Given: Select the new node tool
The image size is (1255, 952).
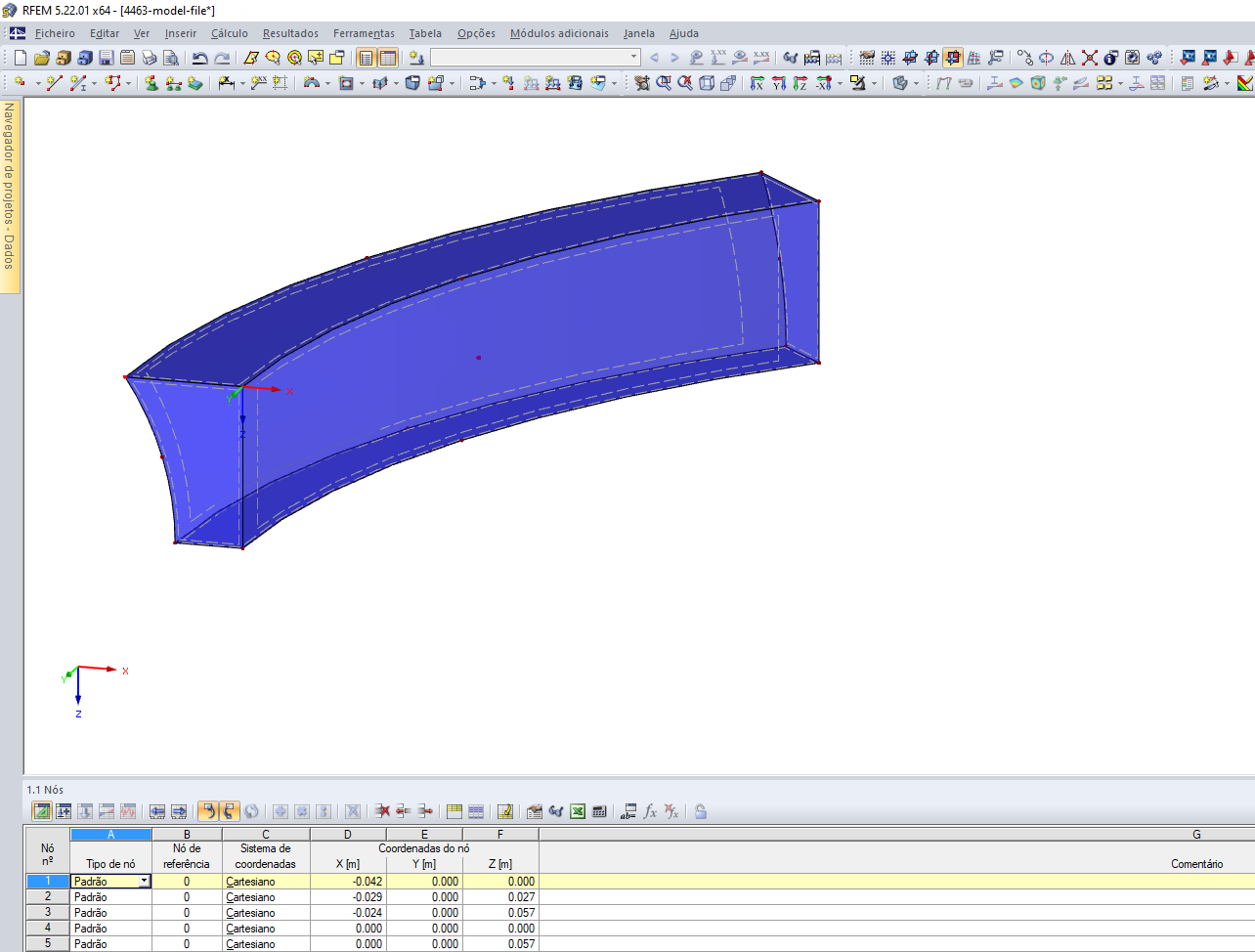Looking at the screenshot, I should click(21, 83).
